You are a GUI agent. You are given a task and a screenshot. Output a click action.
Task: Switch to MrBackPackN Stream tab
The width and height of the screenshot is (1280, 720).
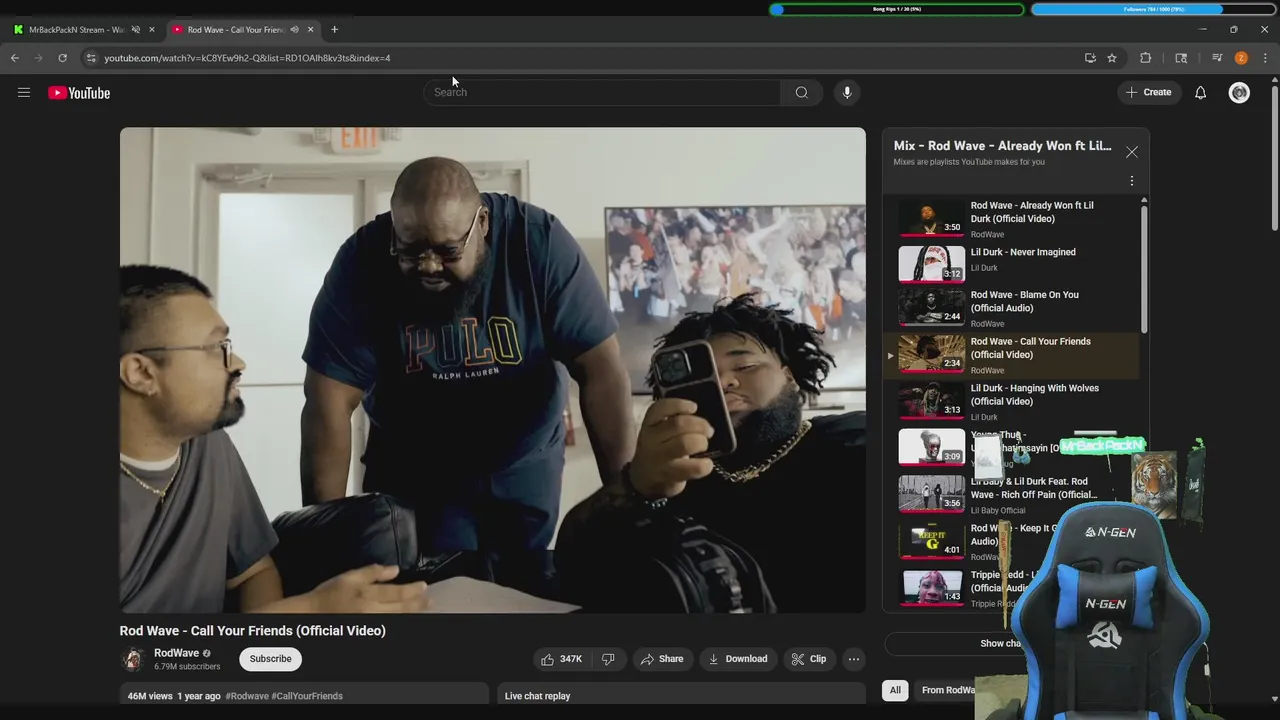76,30
